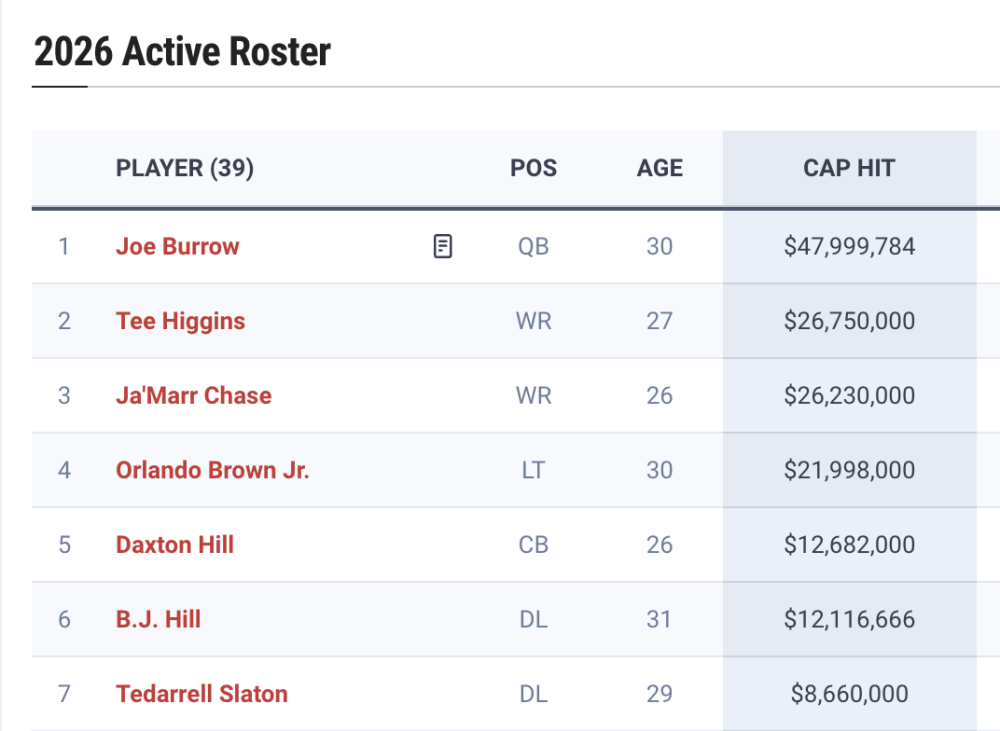
Task: Sort by the CAP HIT column header
Action: [x=849, y=168]
